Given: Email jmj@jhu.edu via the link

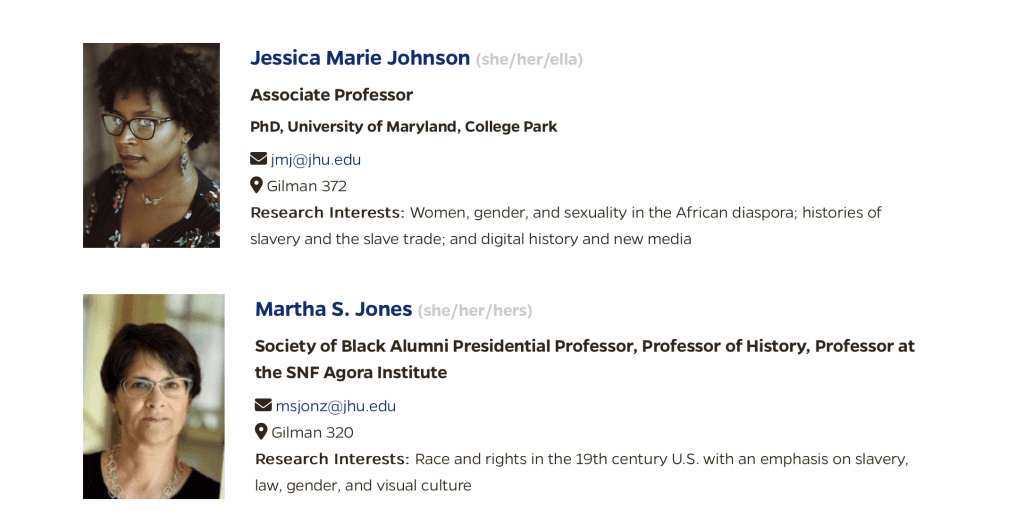Looking at the screenshot, I should 315,159.
